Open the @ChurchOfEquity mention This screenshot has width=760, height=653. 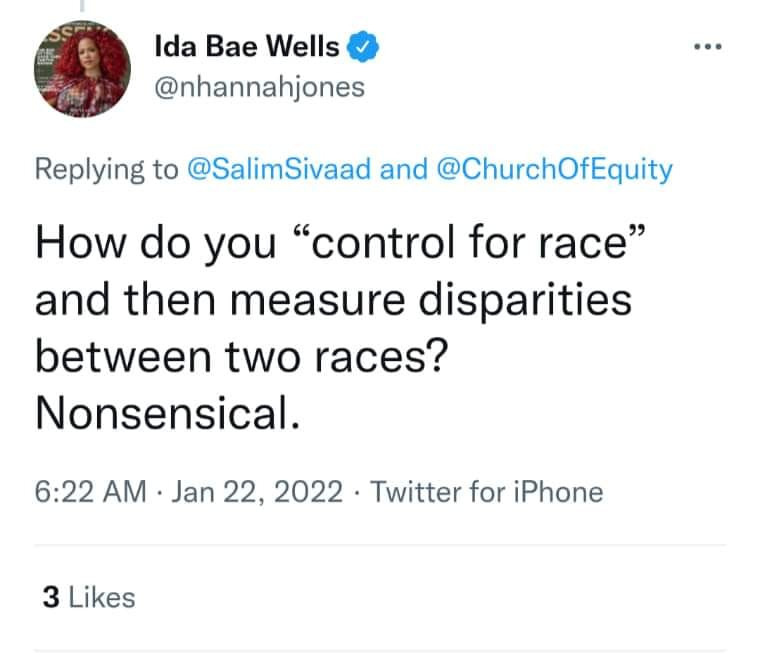tap(554, 170)
